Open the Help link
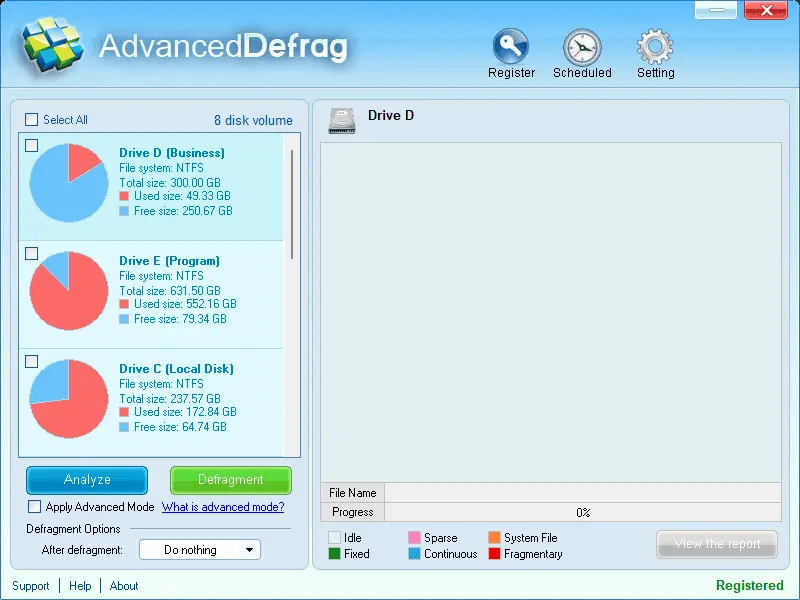The image size is (800, 600). pyautogui.click(x=80, y=586)
